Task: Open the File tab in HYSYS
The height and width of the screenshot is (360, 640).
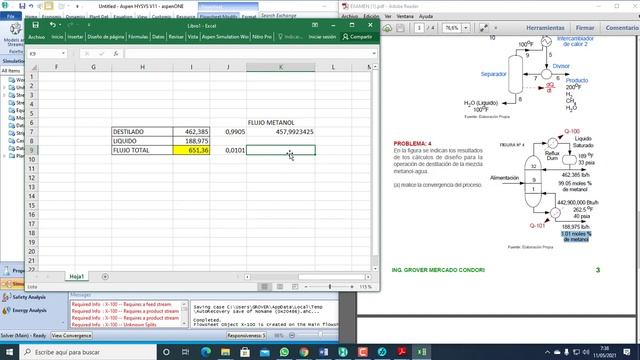Action: point(11,16)
